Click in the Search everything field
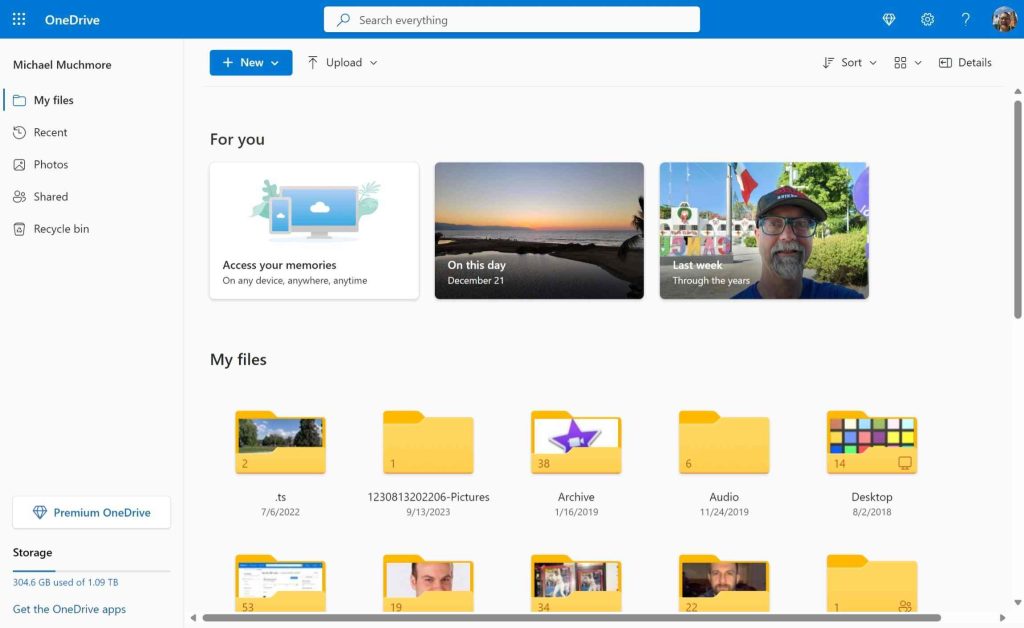Viewport: 1024px width, 628px height. [512, 20]
